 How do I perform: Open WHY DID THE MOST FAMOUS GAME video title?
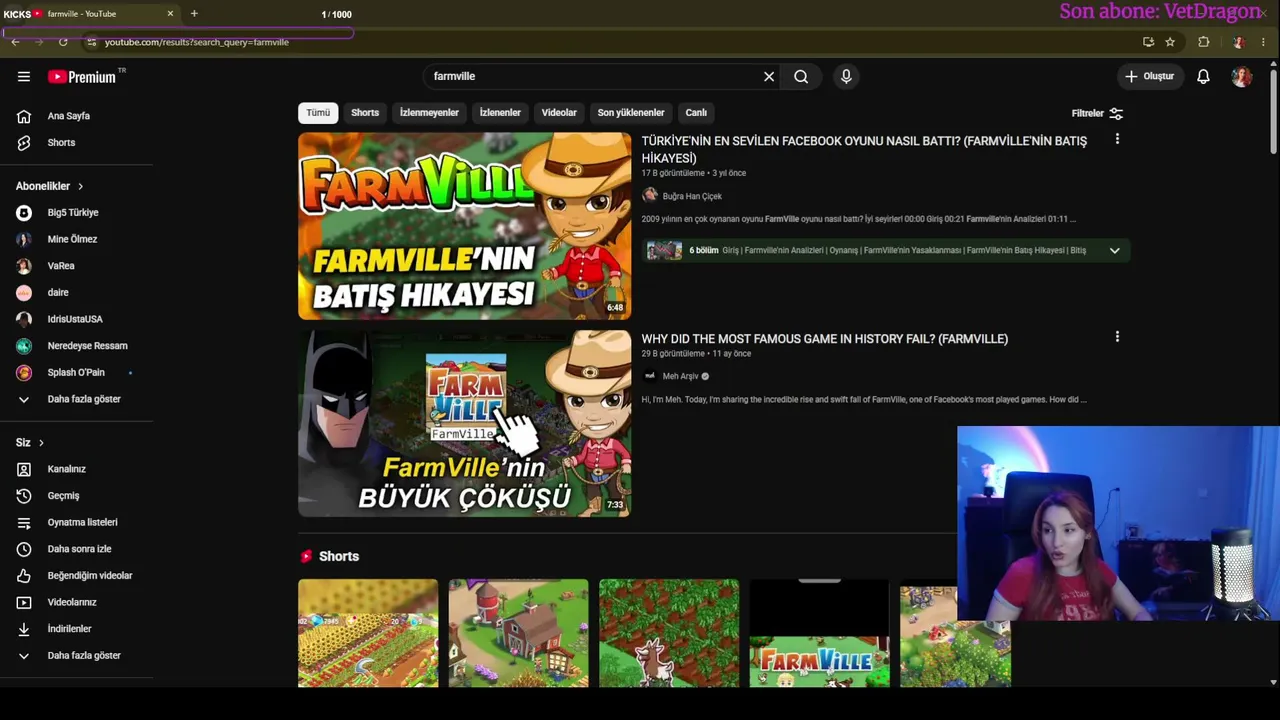824,339
